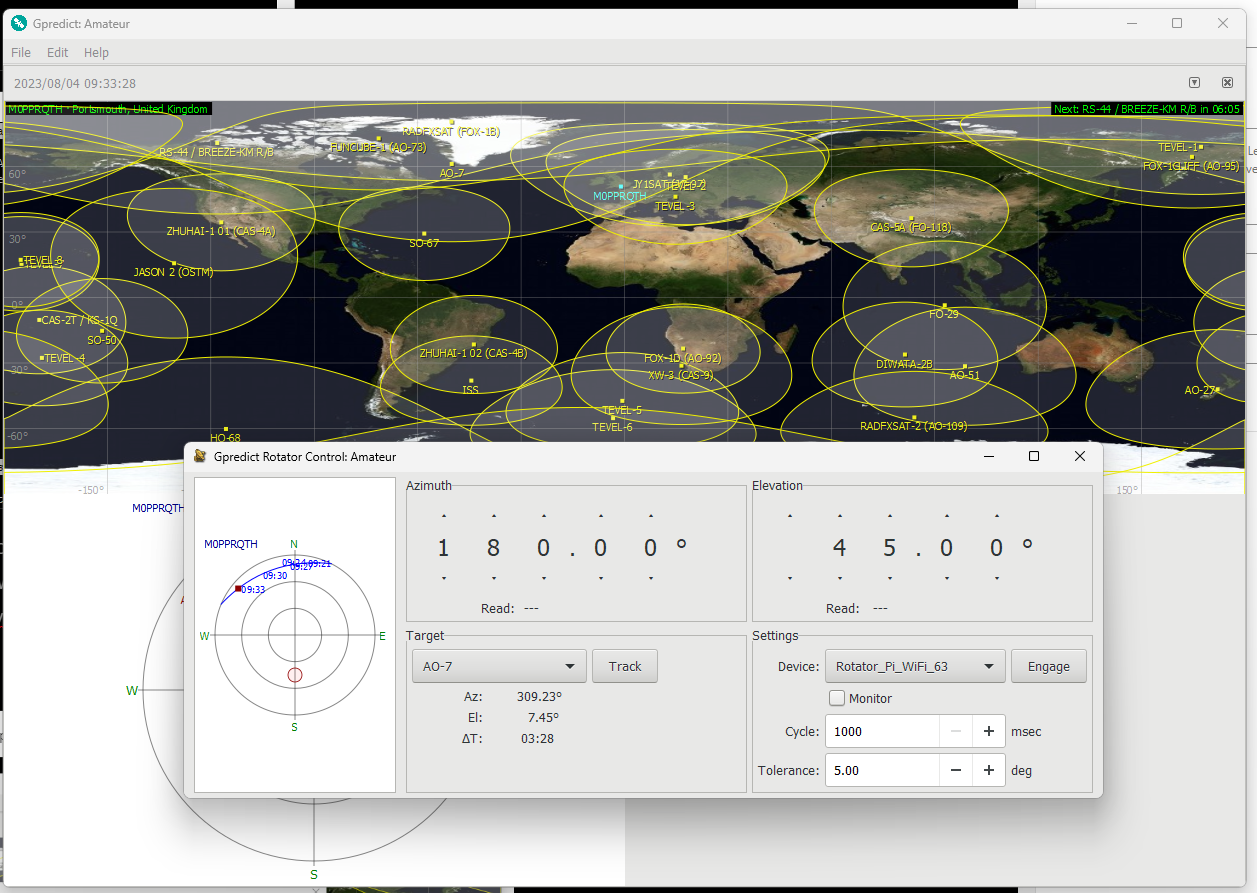Increase the elevation tenths digit

tap(947, 516)
